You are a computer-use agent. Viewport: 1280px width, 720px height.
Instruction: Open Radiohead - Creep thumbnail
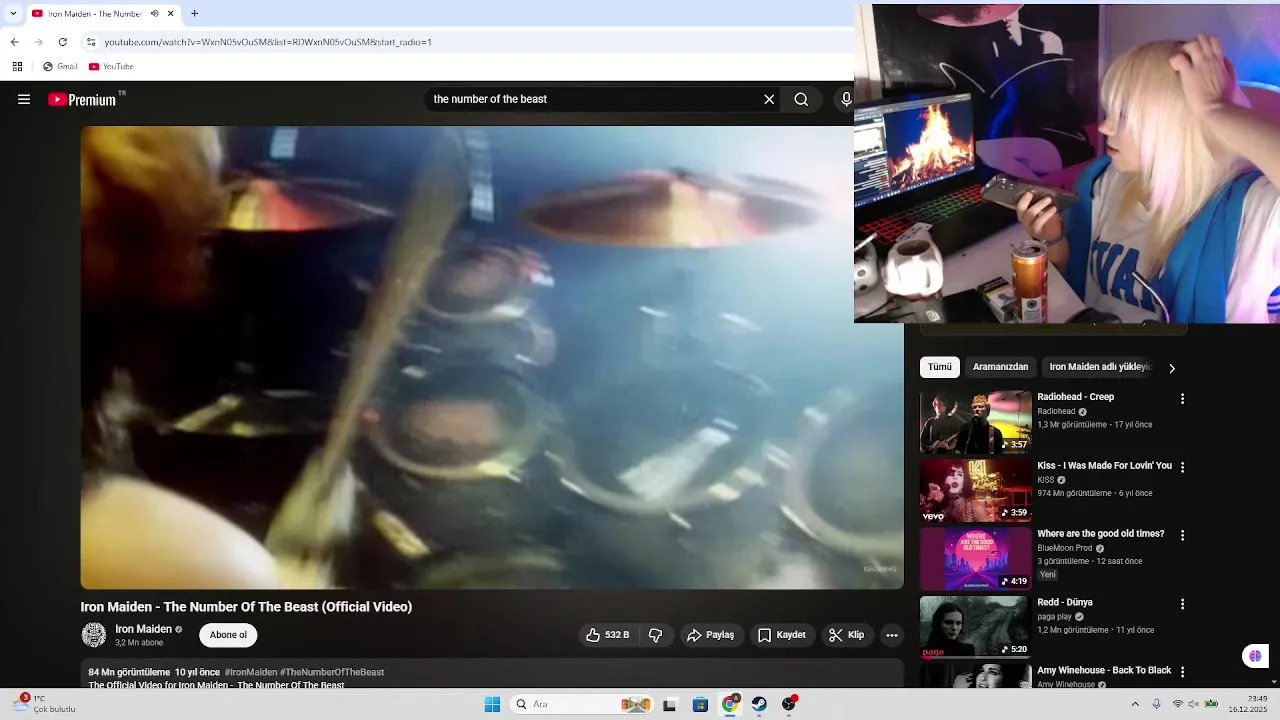click(976, 422)
